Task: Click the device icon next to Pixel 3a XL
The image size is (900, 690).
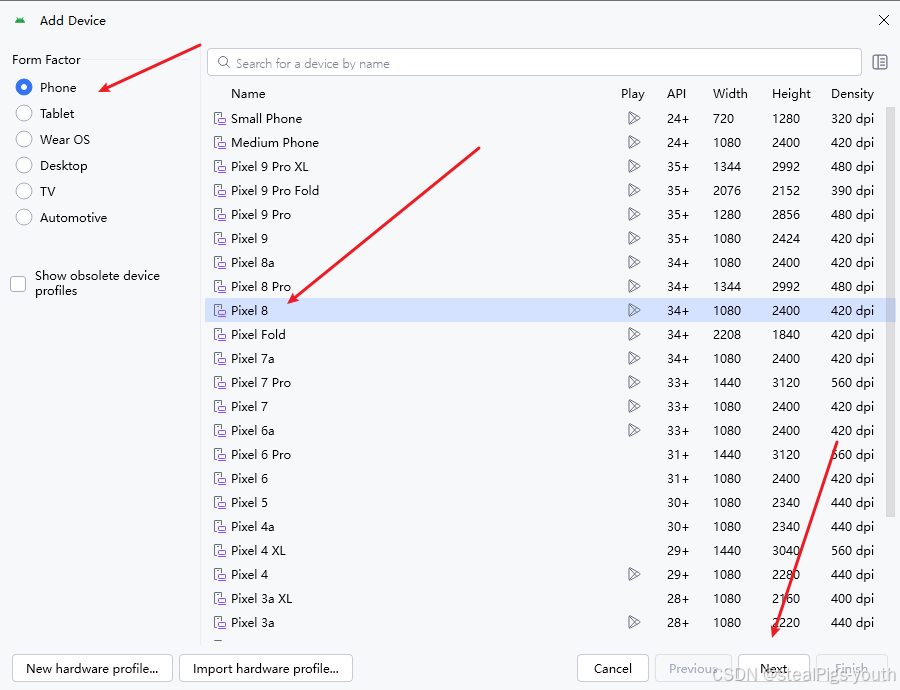Action: [x=220, y=599]
